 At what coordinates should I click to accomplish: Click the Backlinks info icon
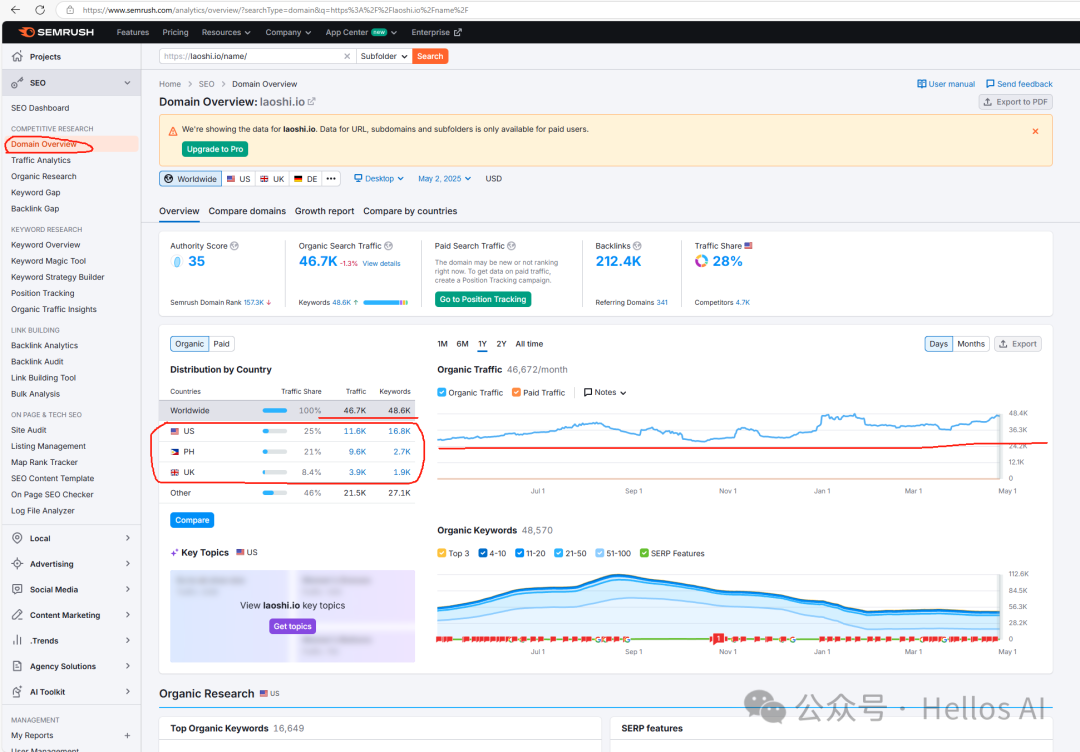[x=637, y=246]
